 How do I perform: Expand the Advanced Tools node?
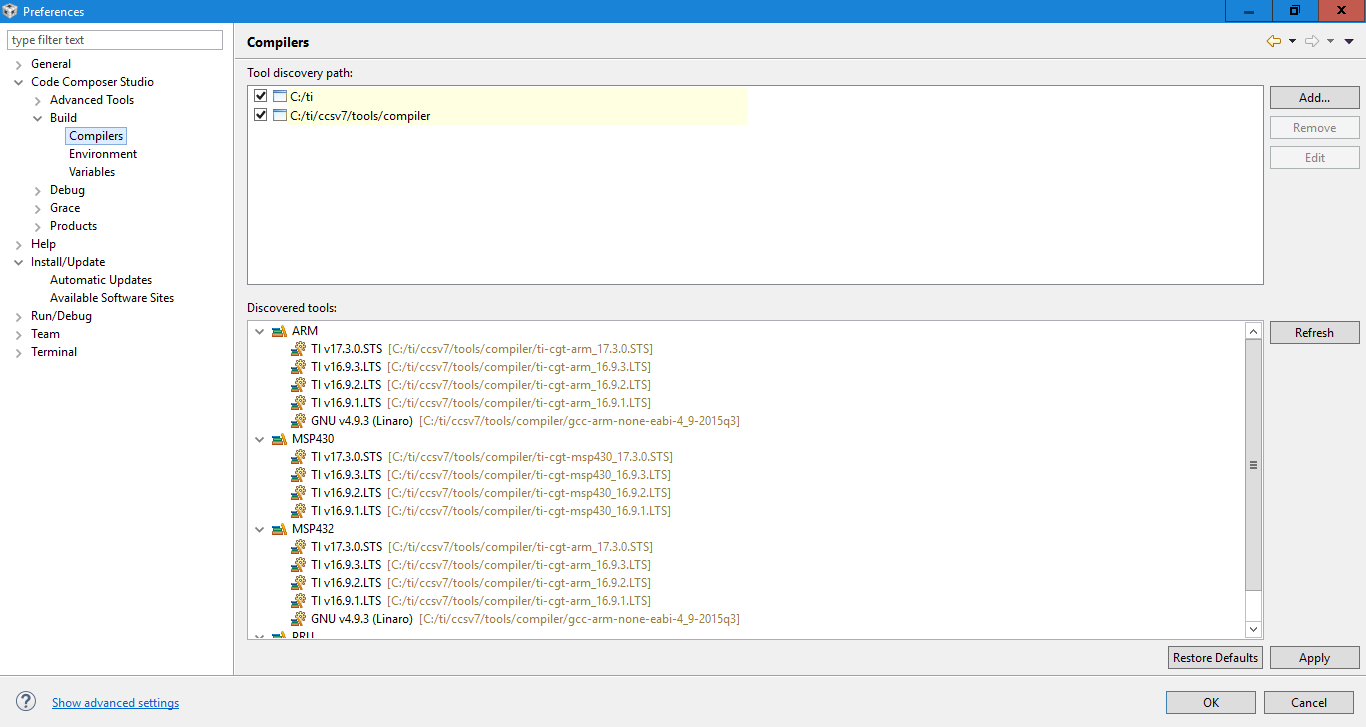point(38,100)
